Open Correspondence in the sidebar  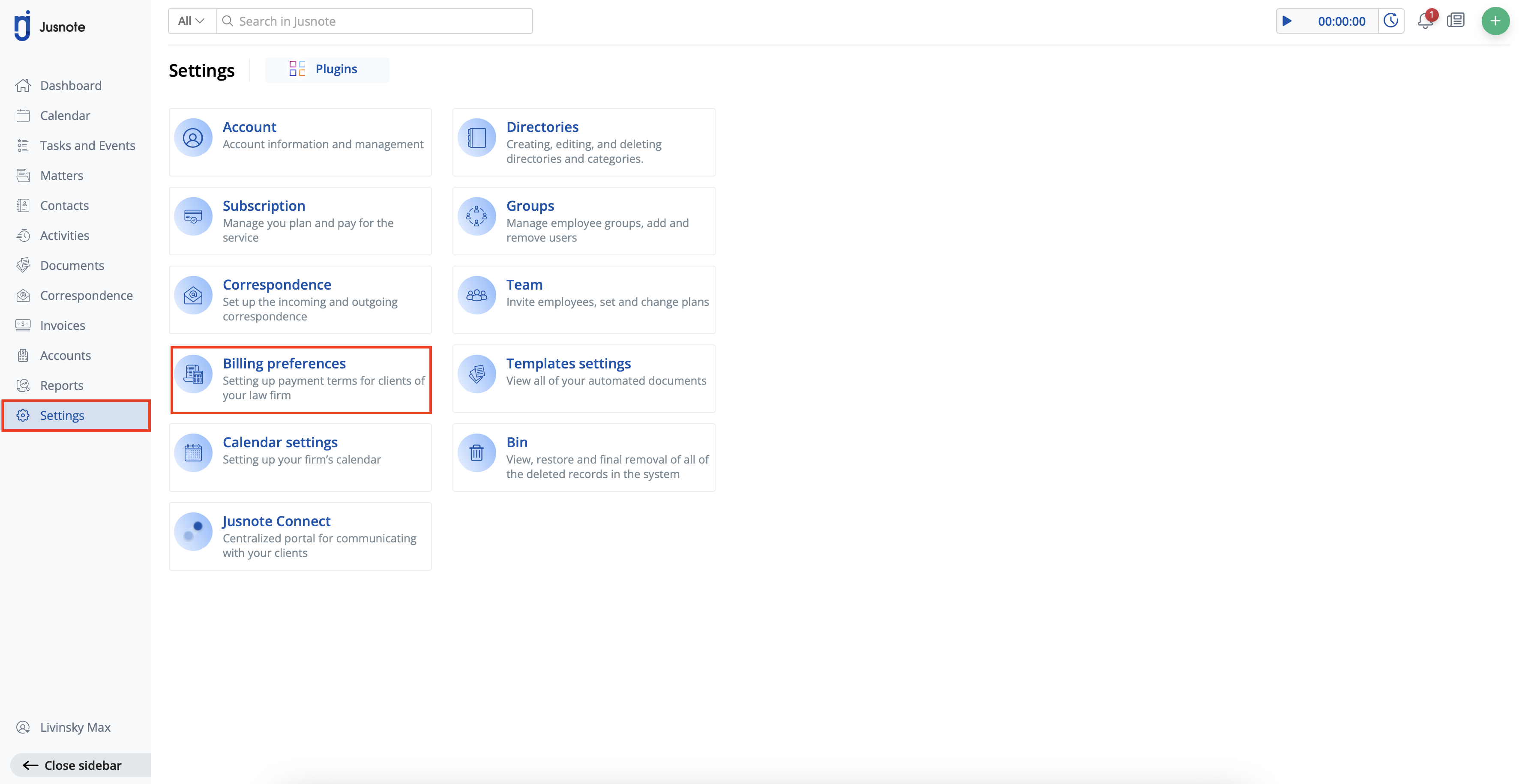[x=87, y=295]
